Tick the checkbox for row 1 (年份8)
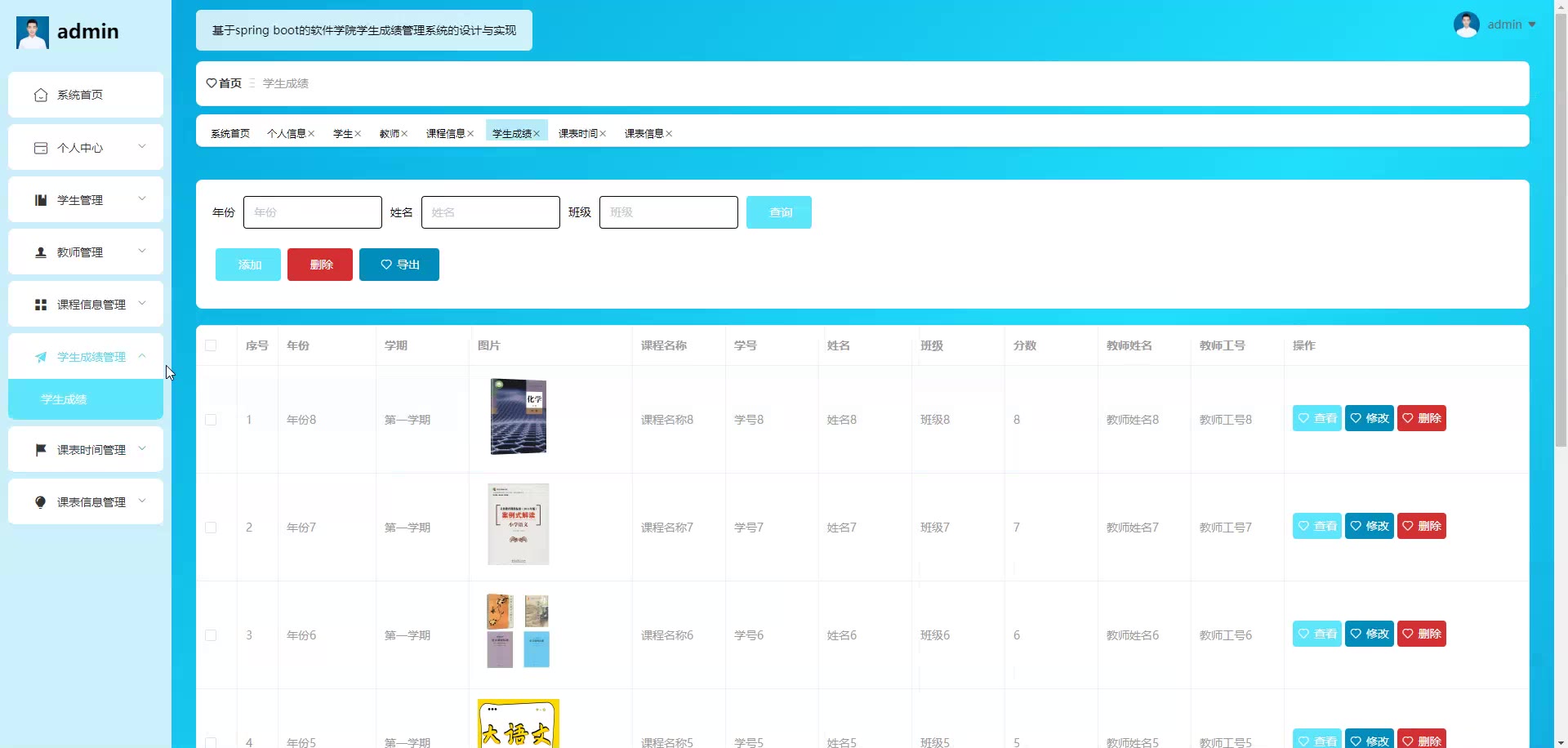 tap(211, 420)
